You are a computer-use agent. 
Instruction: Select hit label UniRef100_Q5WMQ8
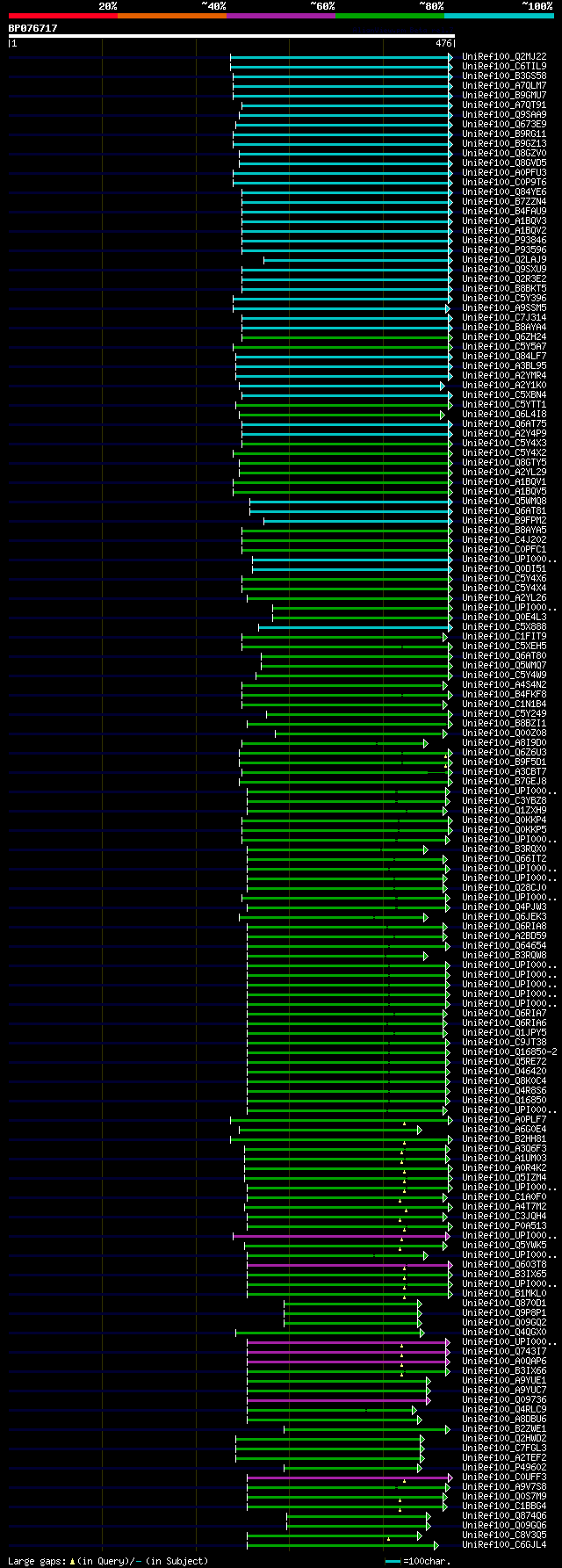[504, 501]
